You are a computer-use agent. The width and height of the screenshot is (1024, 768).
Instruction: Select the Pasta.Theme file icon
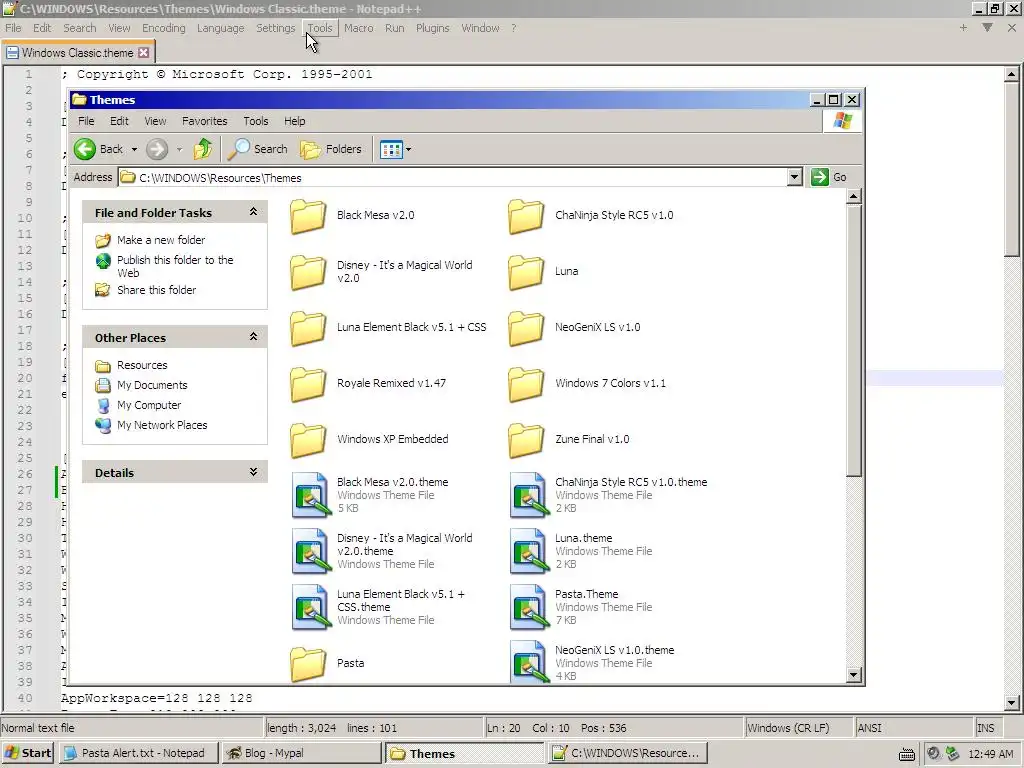[x=528, y=607]
